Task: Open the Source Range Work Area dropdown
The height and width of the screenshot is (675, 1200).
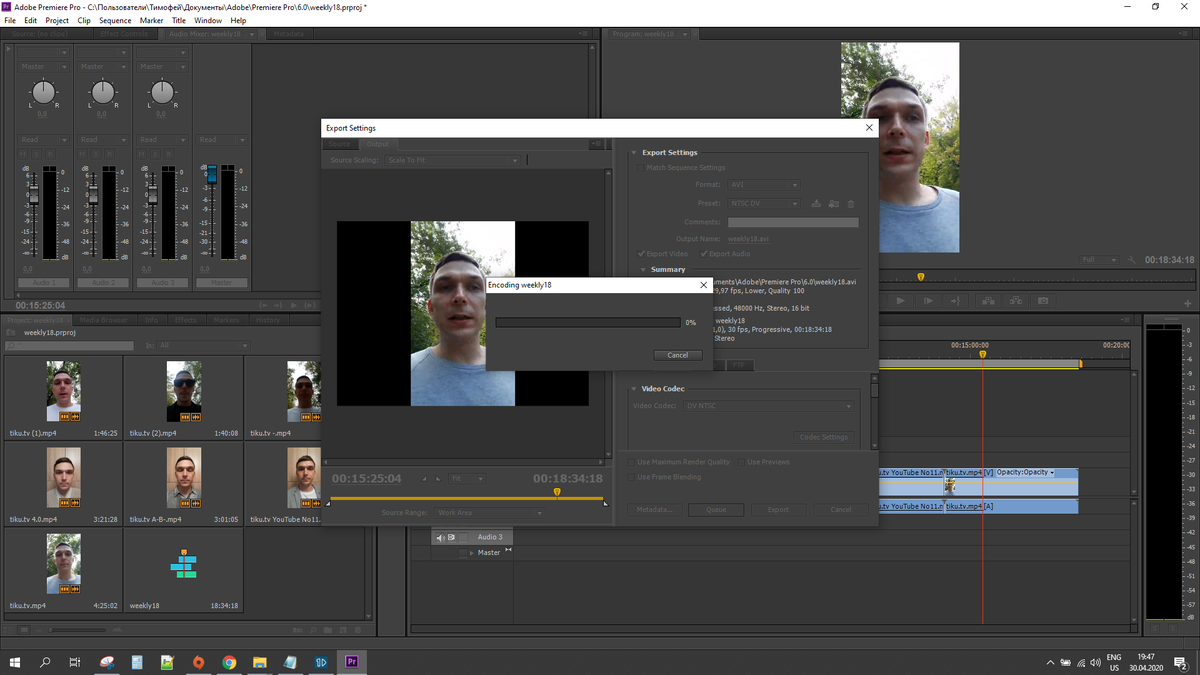Action: (x=490, y=513)
